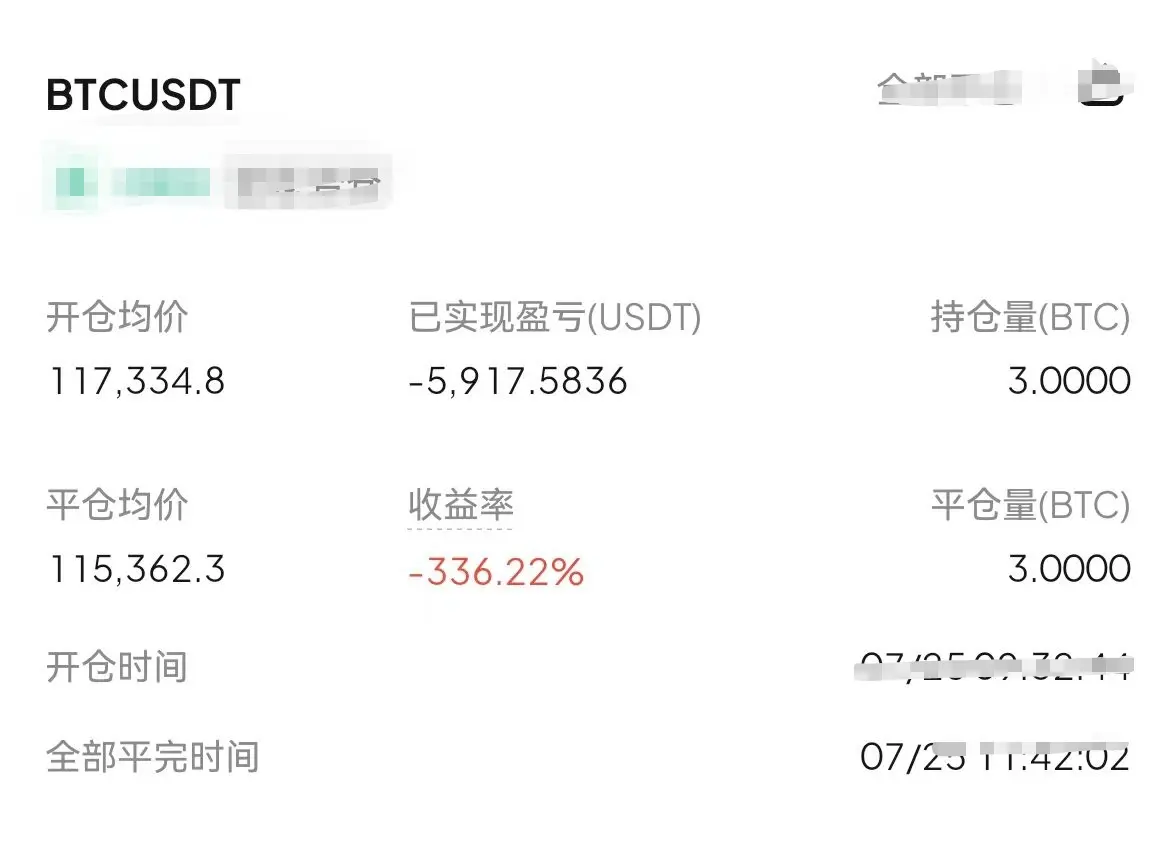Tap the blurred text link at top right
Screen dimensions: 1176x843
tap(950, 88)
